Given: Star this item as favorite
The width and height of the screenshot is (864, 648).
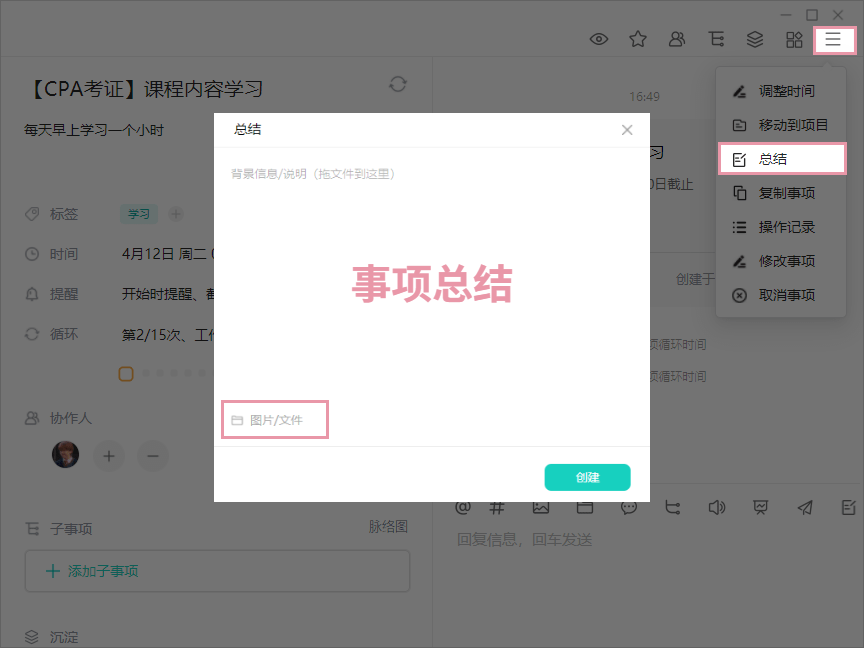Looking at the screenshot, I should coord(638,39).
